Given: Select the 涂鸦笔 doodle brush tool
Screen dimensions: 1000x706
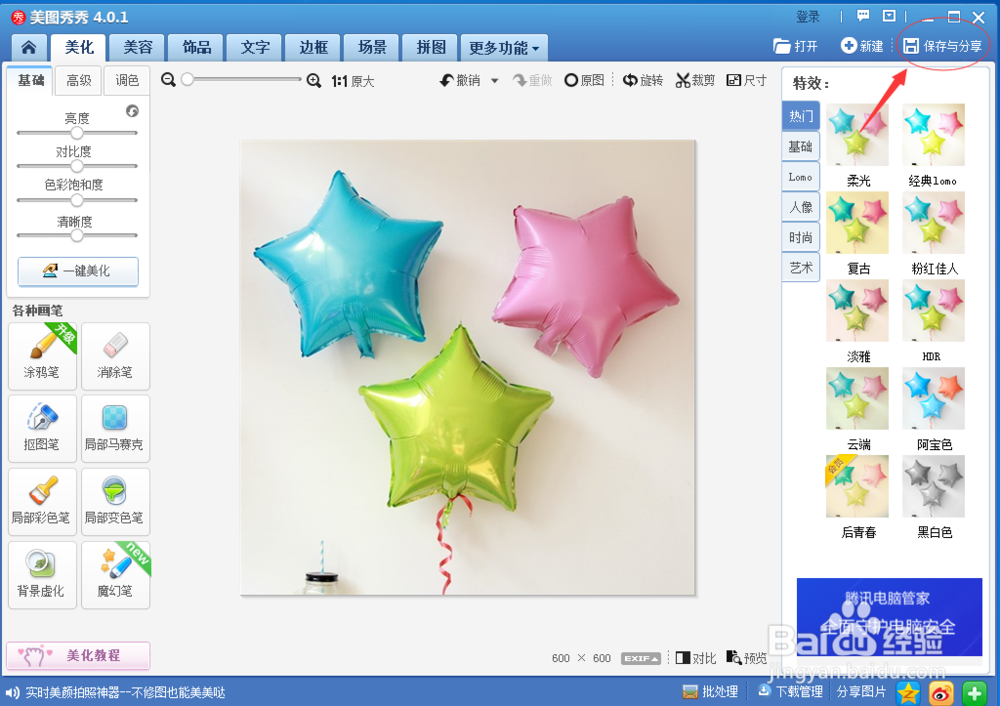Looking at the screenshot, I should pos(42,356).
